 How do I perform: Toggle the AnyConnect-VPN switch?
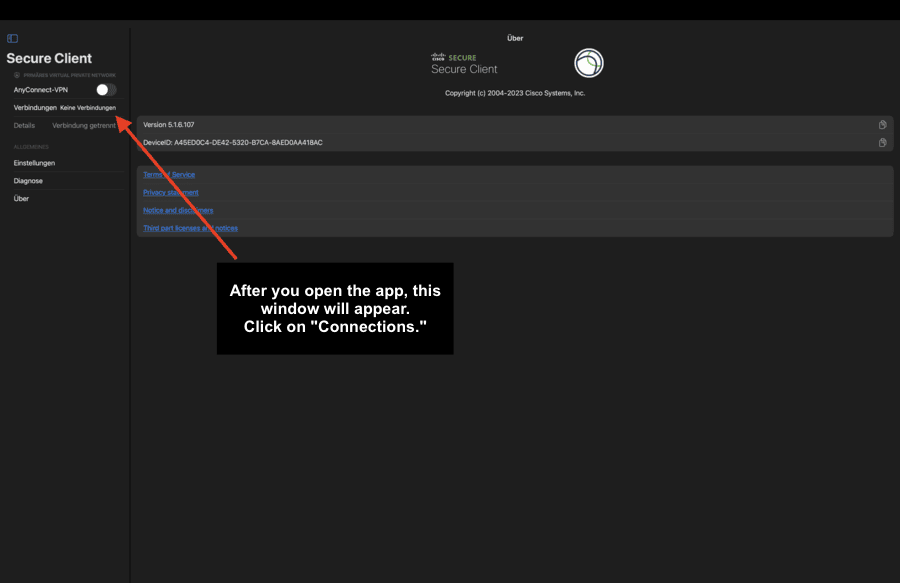pyautogui.click(x=106, y=90)
